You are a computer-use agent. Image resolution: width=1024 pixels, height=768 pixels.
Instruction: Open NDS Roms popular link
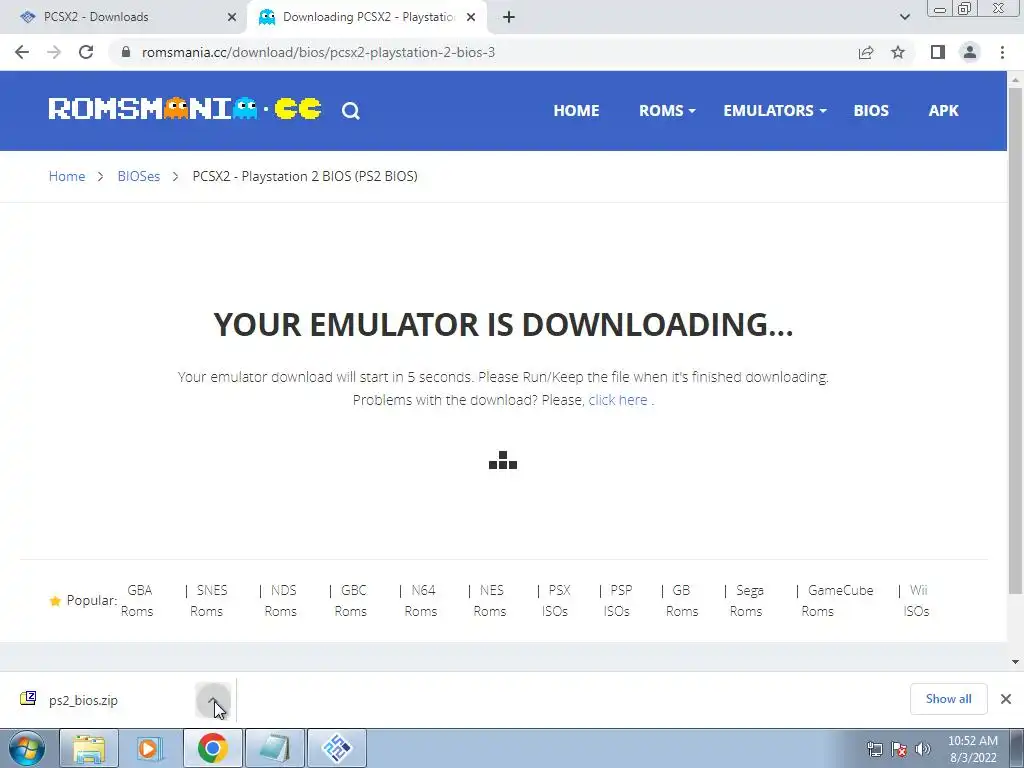click(x=281, y=601)
